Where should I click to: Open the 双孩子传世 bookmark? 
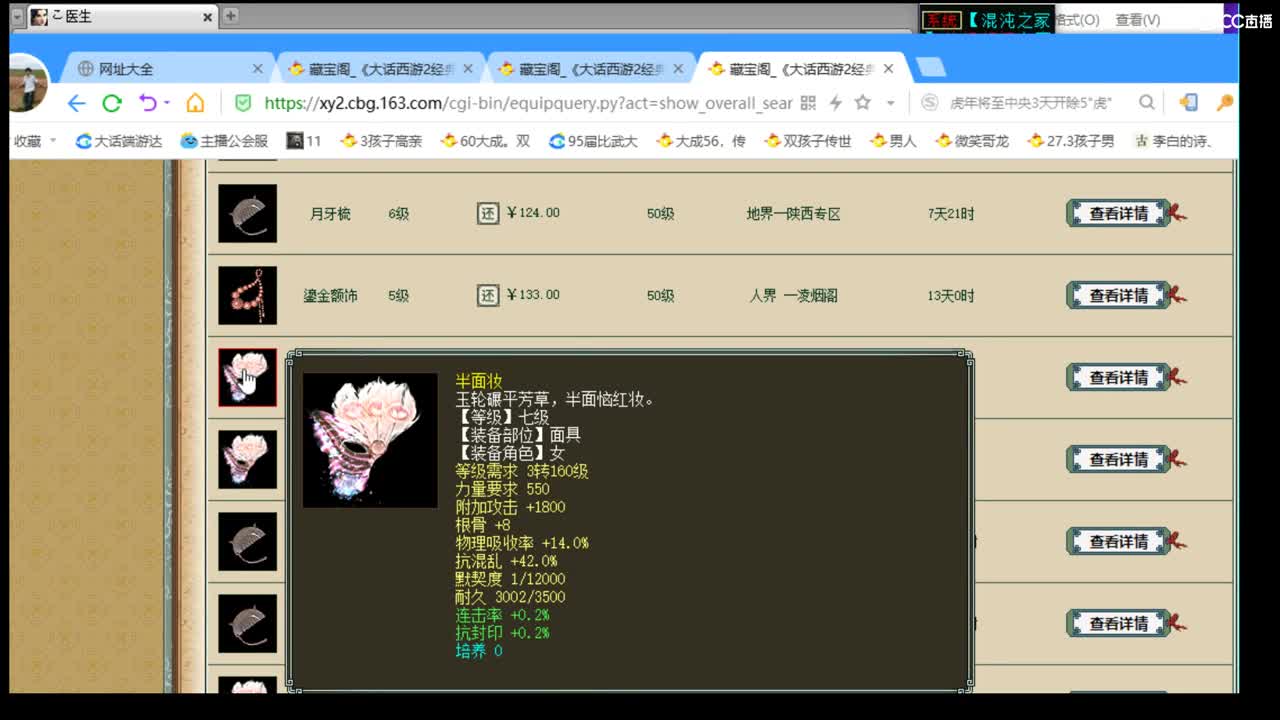click(808, 141)
